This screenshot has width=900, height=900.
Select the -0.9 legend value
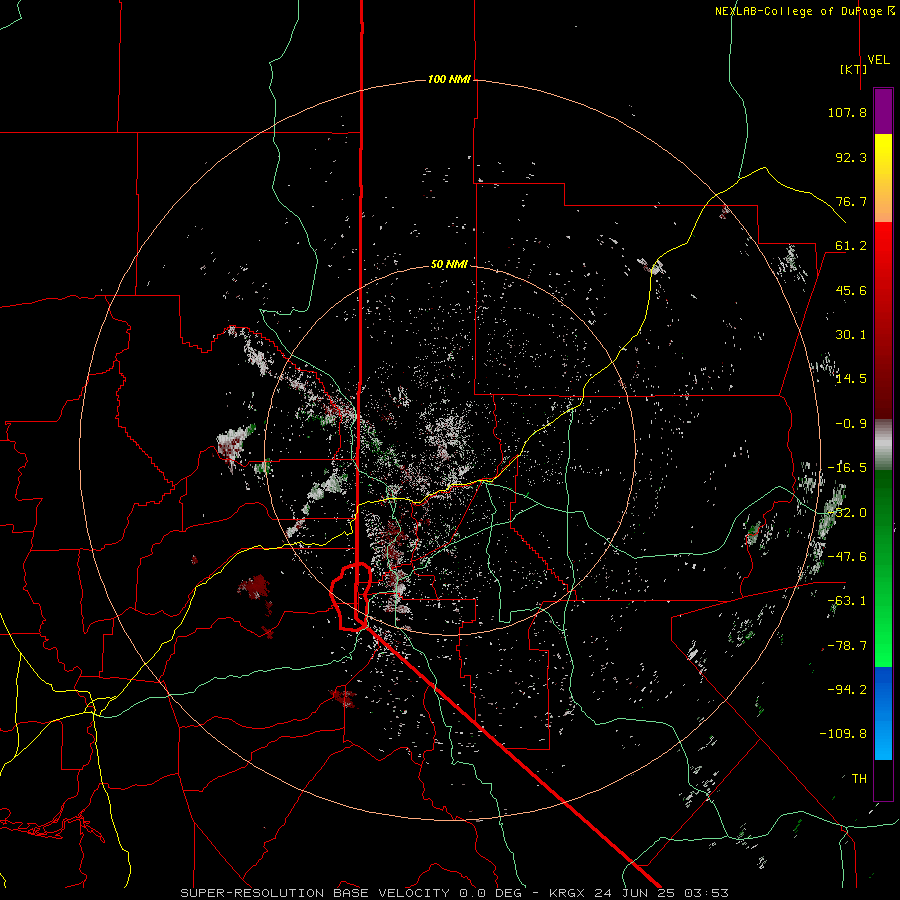851,424
